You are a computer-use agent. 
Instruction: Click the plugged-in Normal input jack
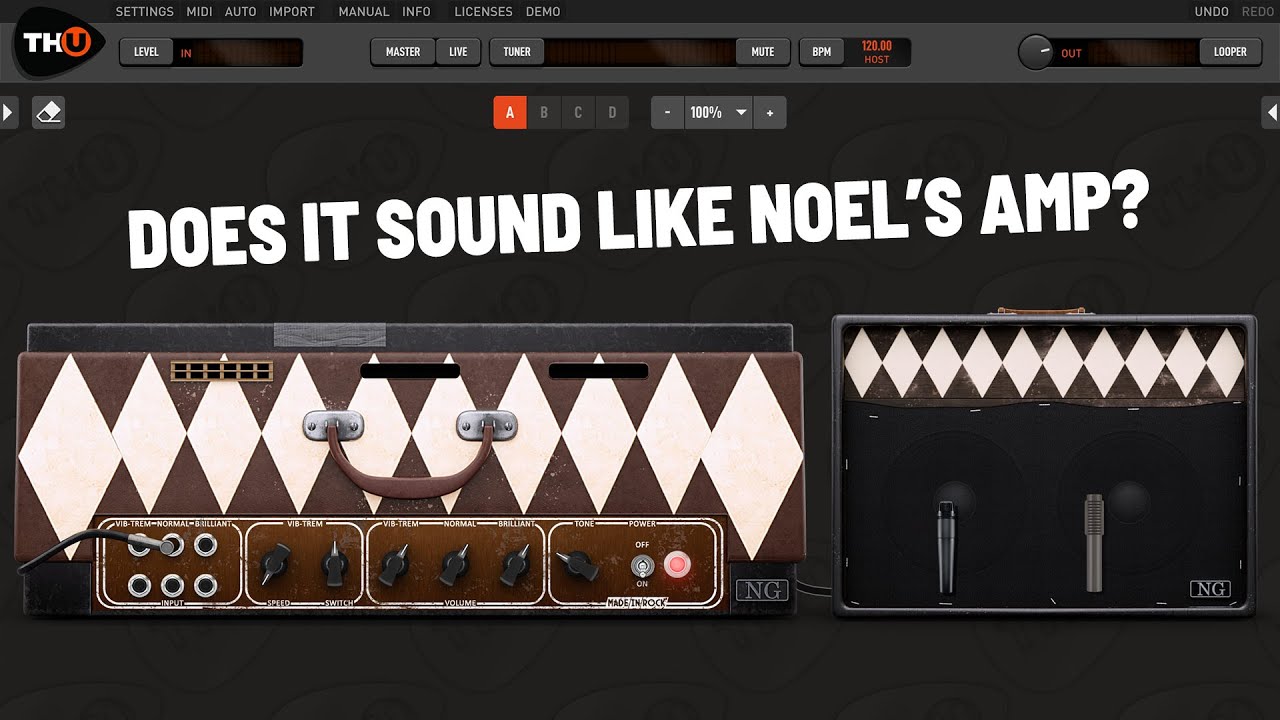point(172,545)
